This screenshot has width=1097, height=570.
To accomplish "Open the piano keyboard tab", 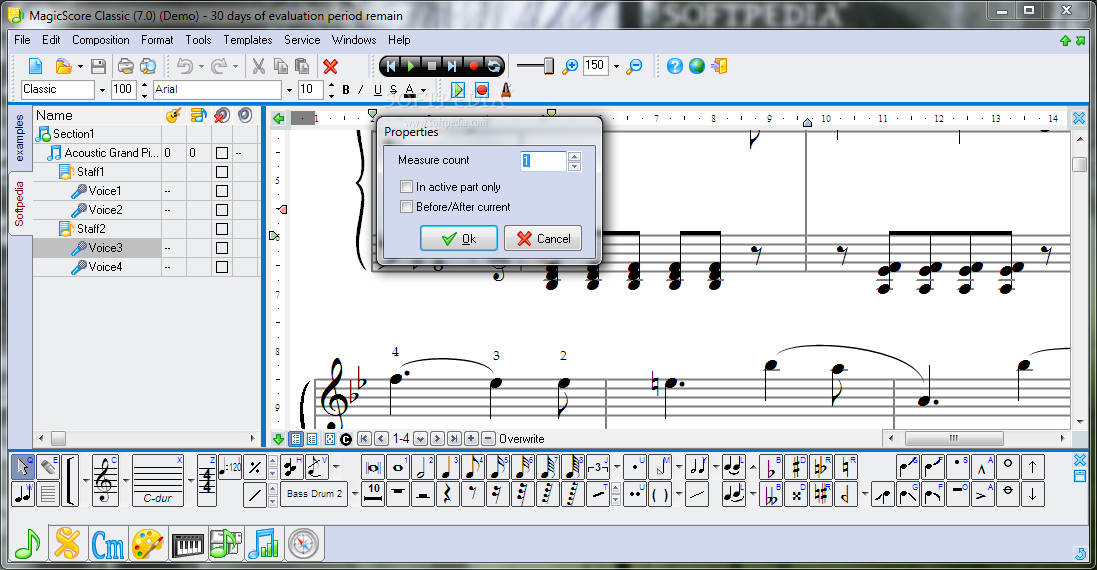I will coord(187,544).
